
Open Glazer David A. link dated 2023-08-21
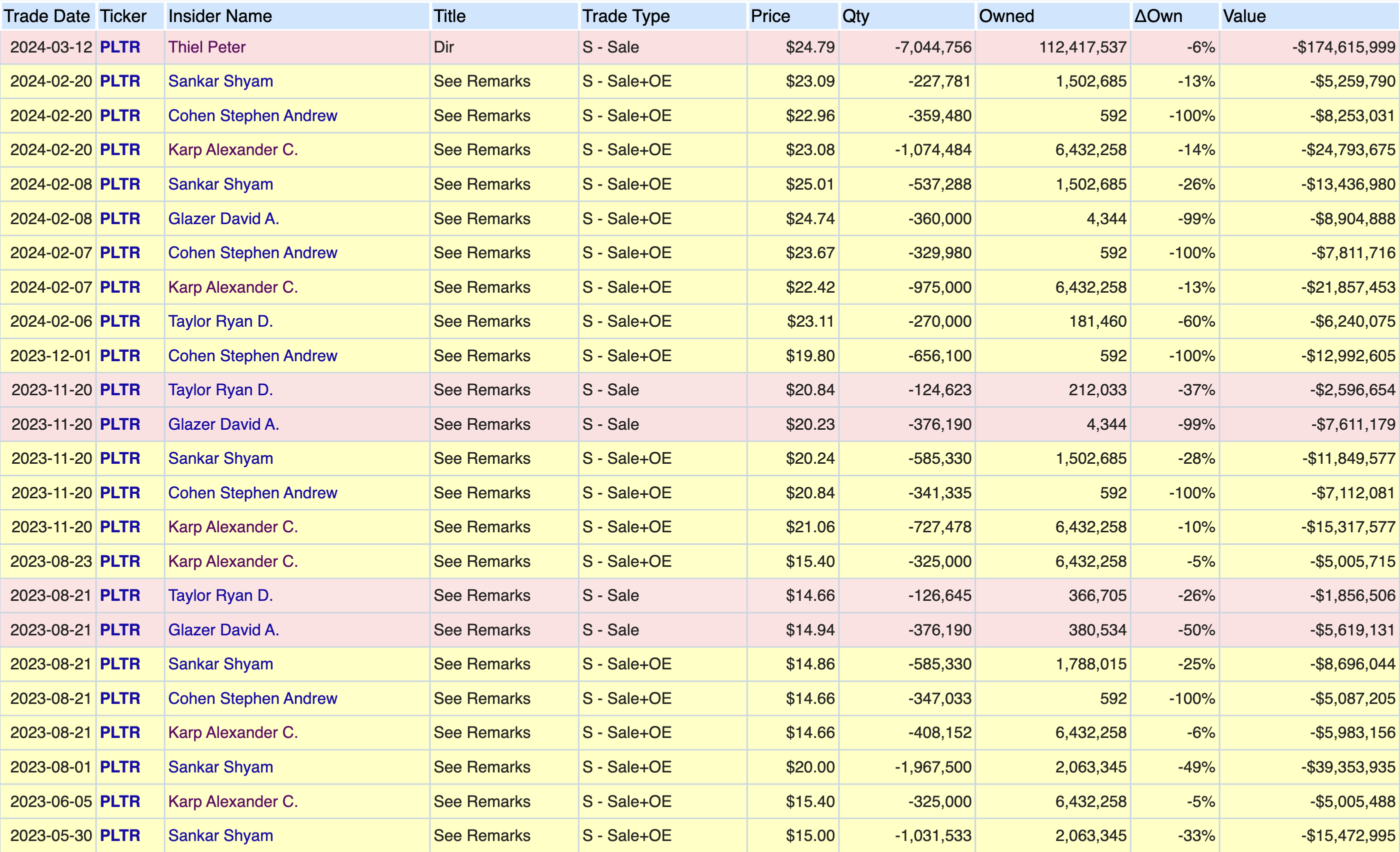click(223, 630)
